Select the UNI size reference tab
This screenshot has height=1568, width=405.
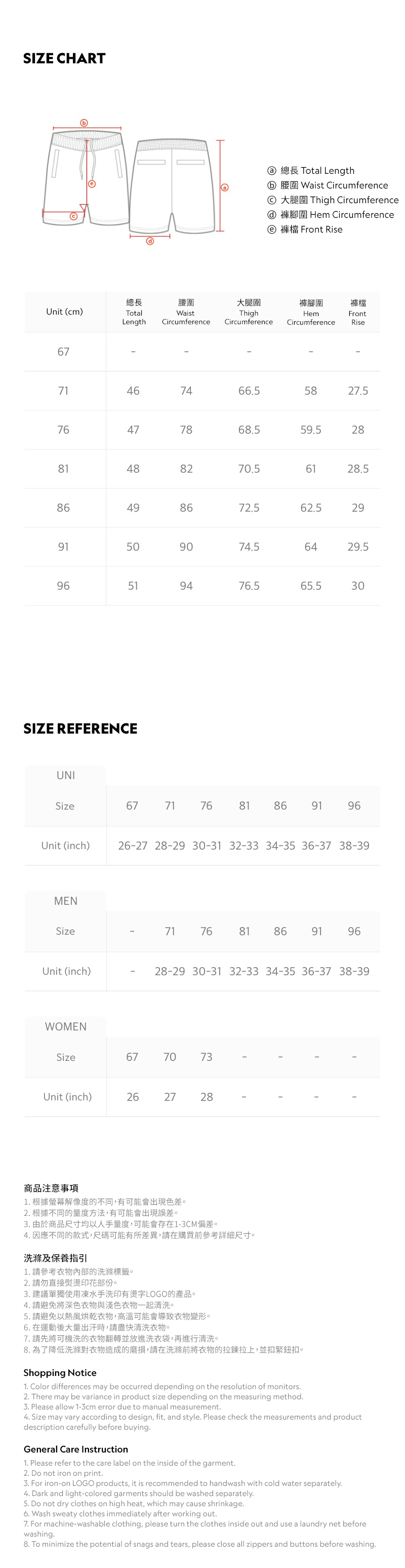tap(66, 775)
